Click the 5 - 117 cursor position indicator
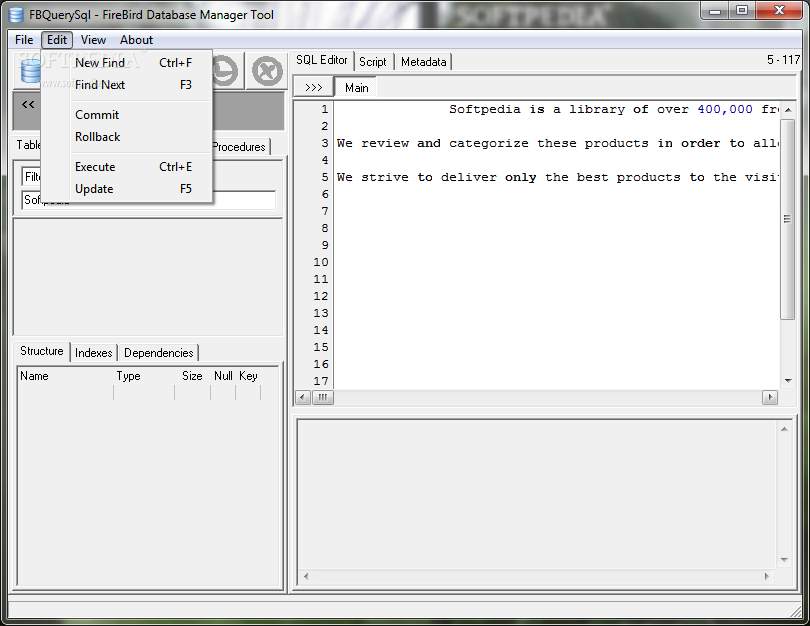 click(x=783, y=60)
